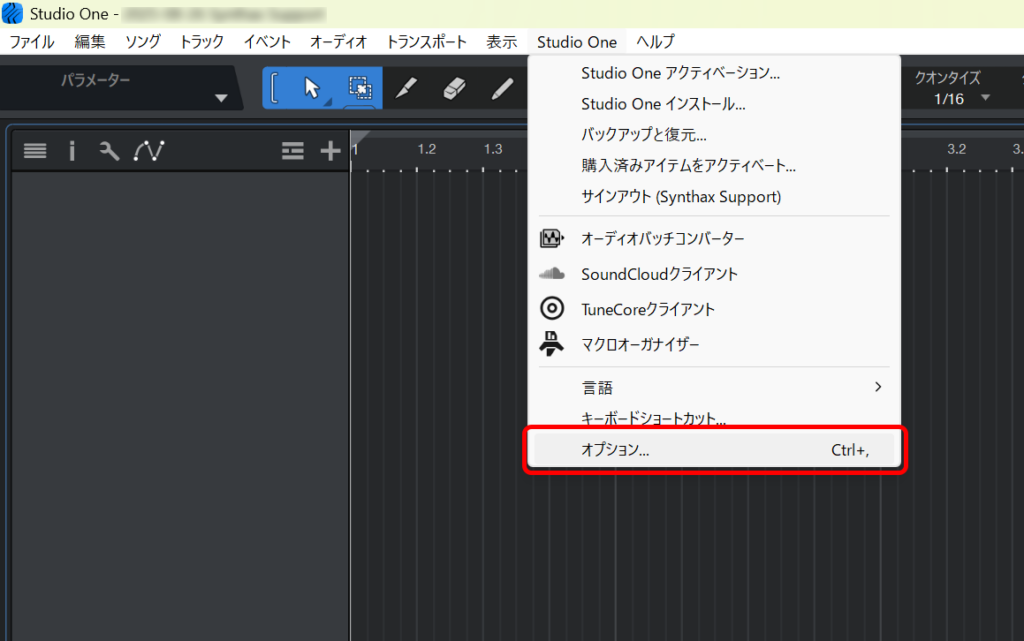Expand the パラメーター dropdown arrow
Screen dimensions: 1024x641
[x=221, y=98]
